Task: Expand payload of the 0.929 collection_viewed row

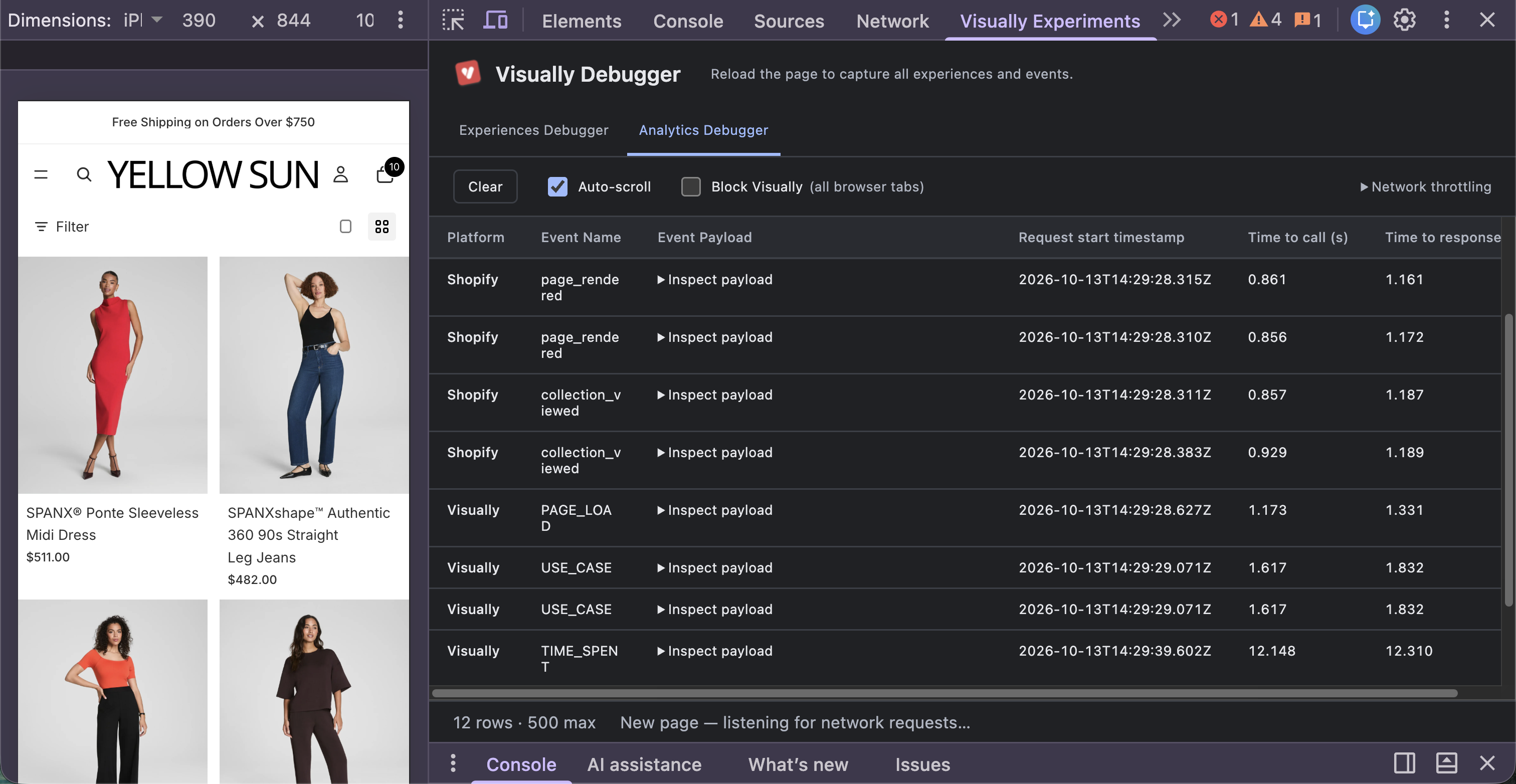Action: tap(714, 452)
